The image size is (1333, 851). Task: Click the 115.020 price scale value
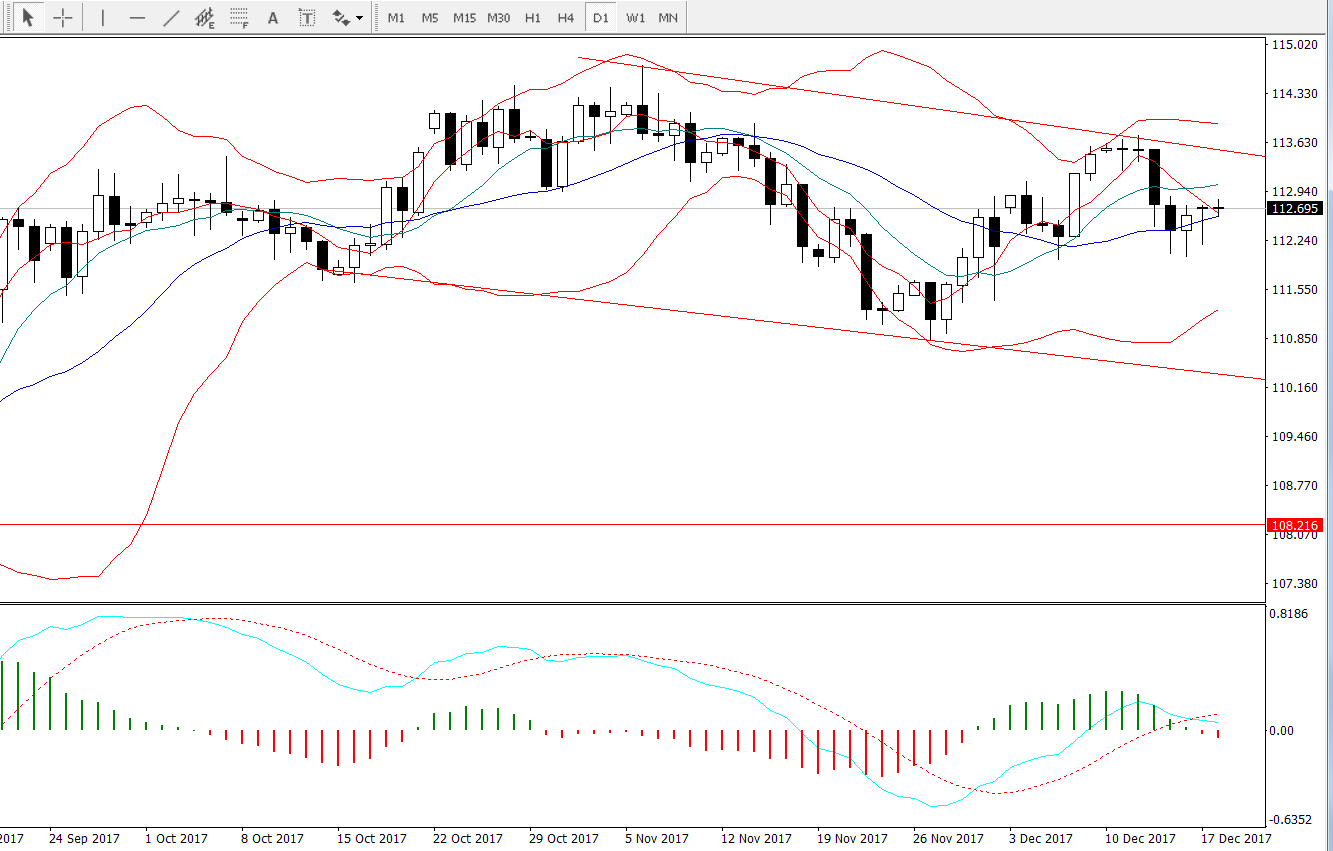point(1293,45)
